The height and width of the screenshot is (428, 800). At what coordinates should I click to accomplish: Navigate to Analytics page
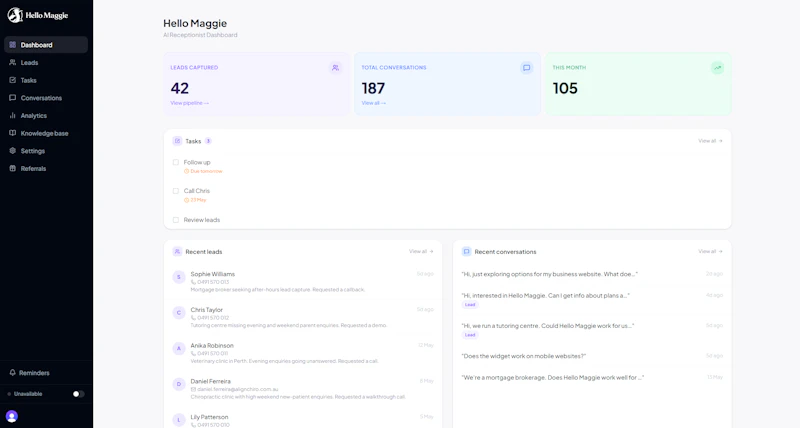(x=46, y=115)
